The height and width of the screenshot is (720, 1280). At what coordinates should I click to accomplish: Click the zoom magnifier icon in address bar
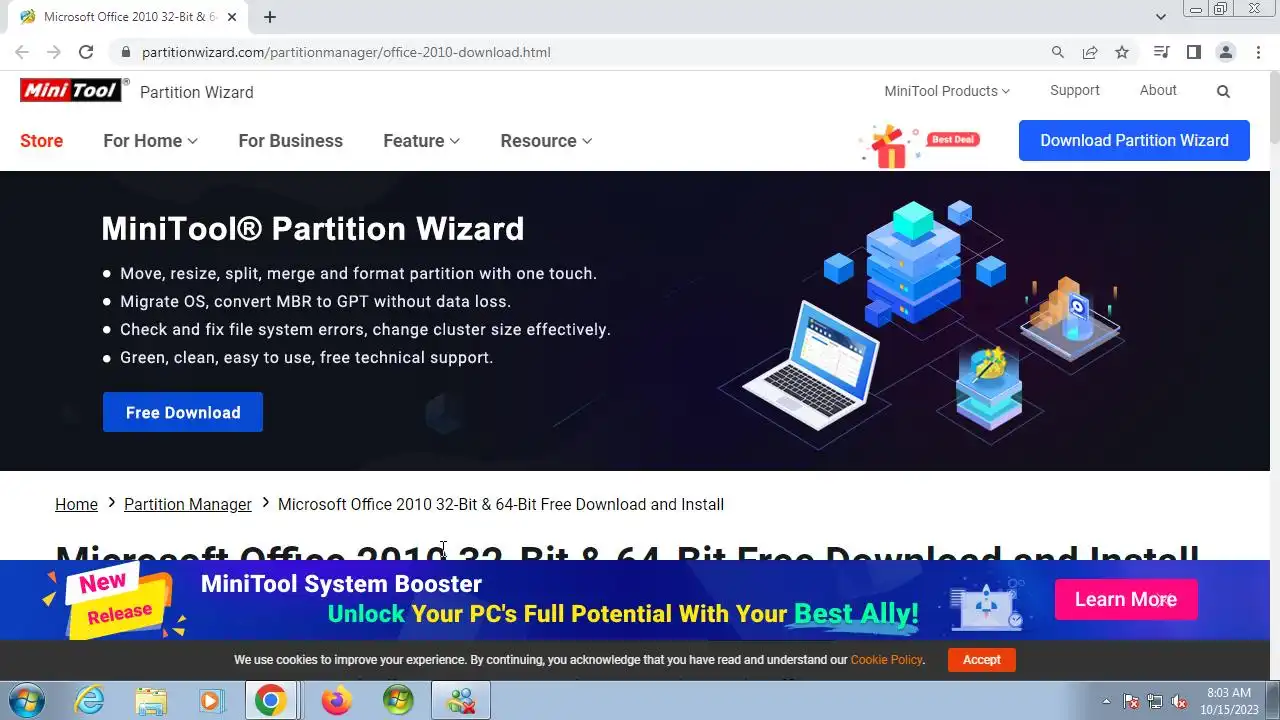pos(1058,52)
